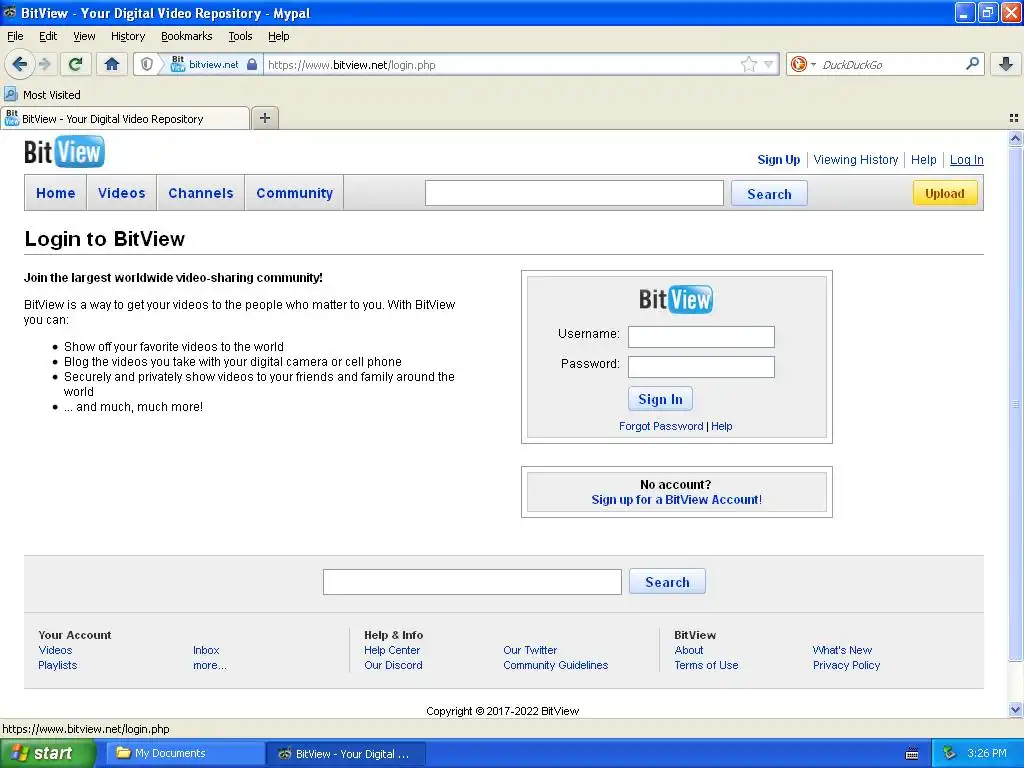
Task: Open the Viewing History link
Action: [x=856, y=159]
